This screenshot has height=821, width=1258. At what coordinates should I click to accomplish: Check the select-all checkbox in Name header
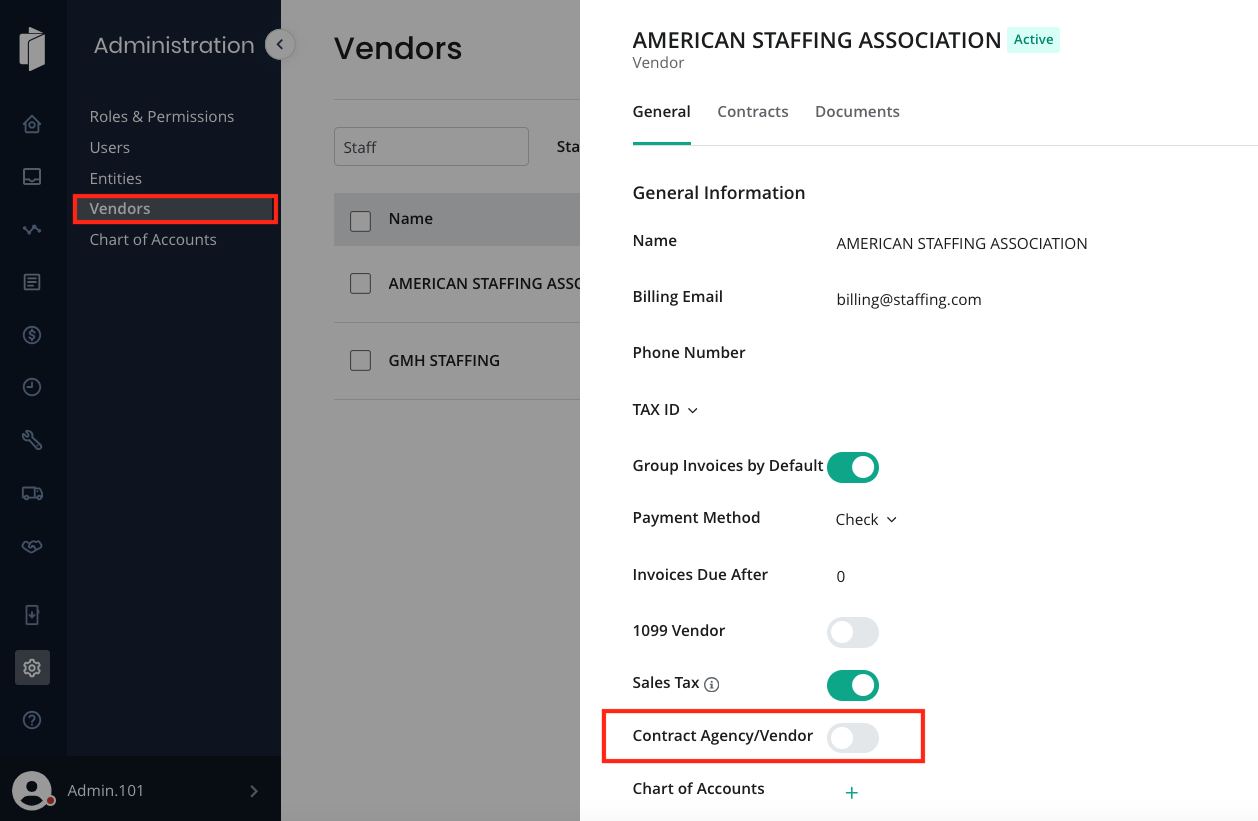point(361,221)
